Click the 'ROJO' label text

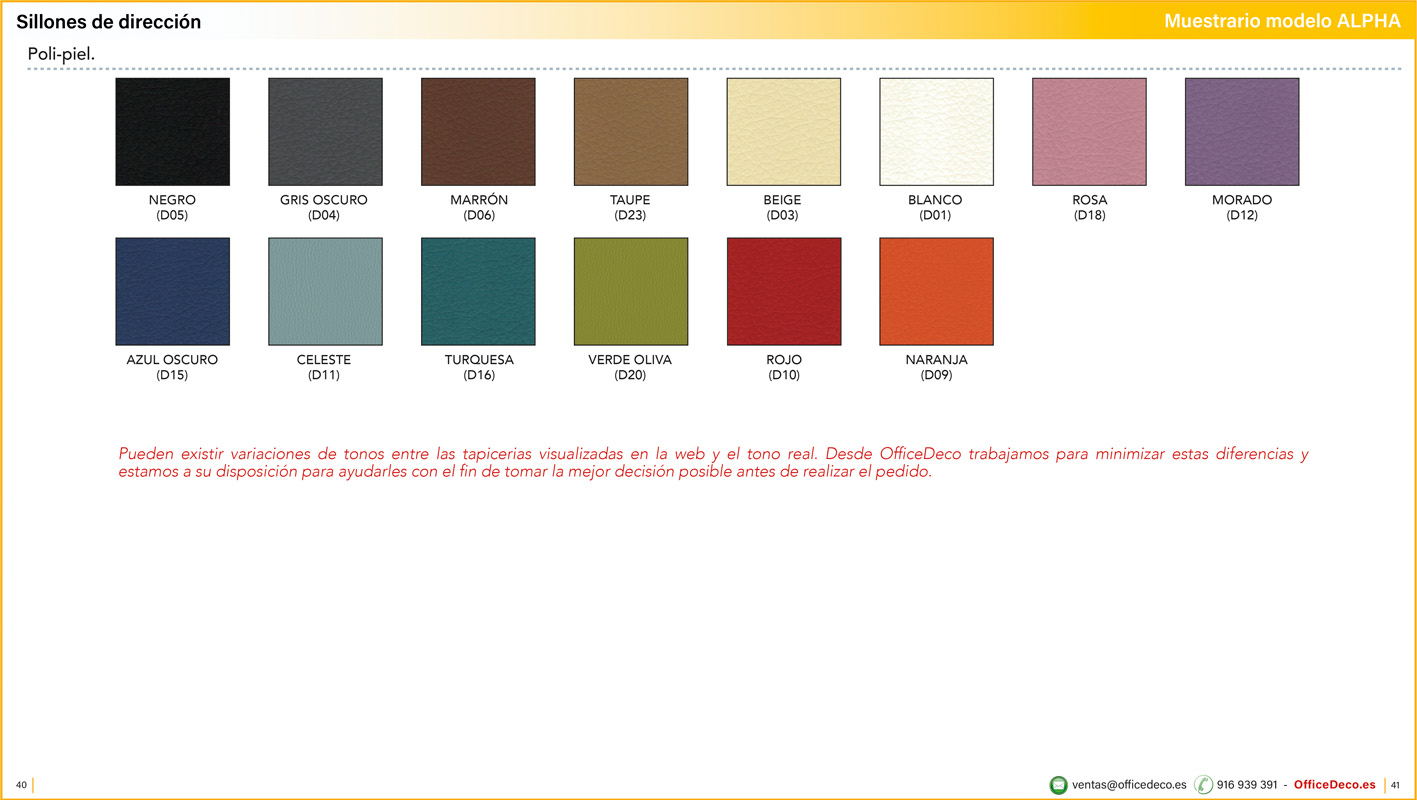click(784, 360)
